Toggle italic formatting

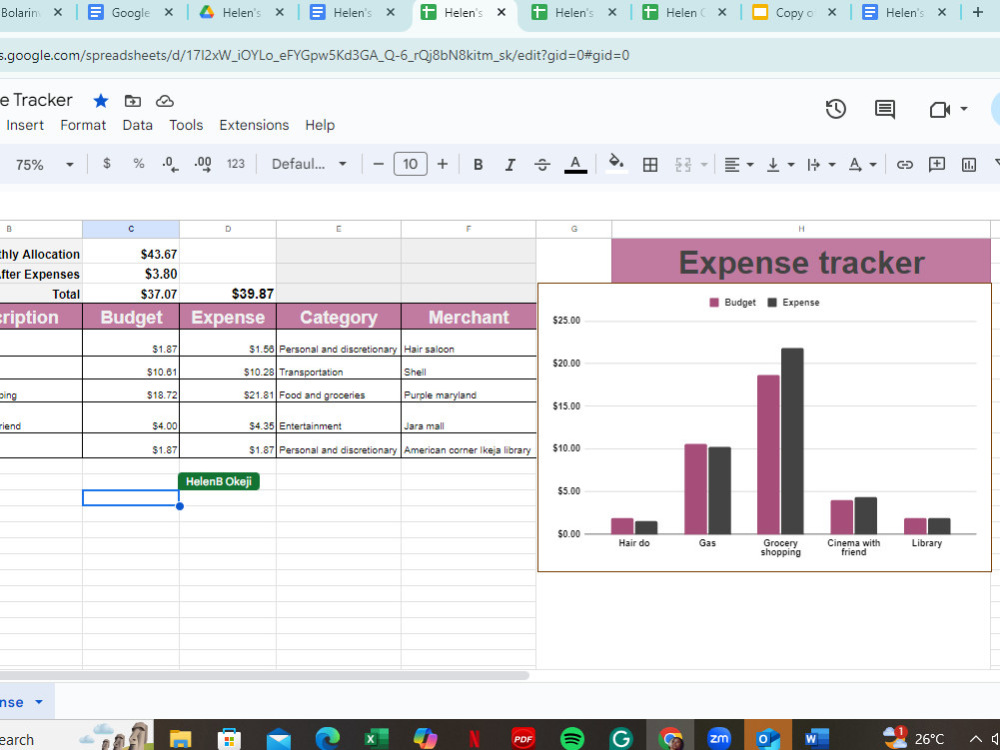pyautogui.click(x=510, y=165)
